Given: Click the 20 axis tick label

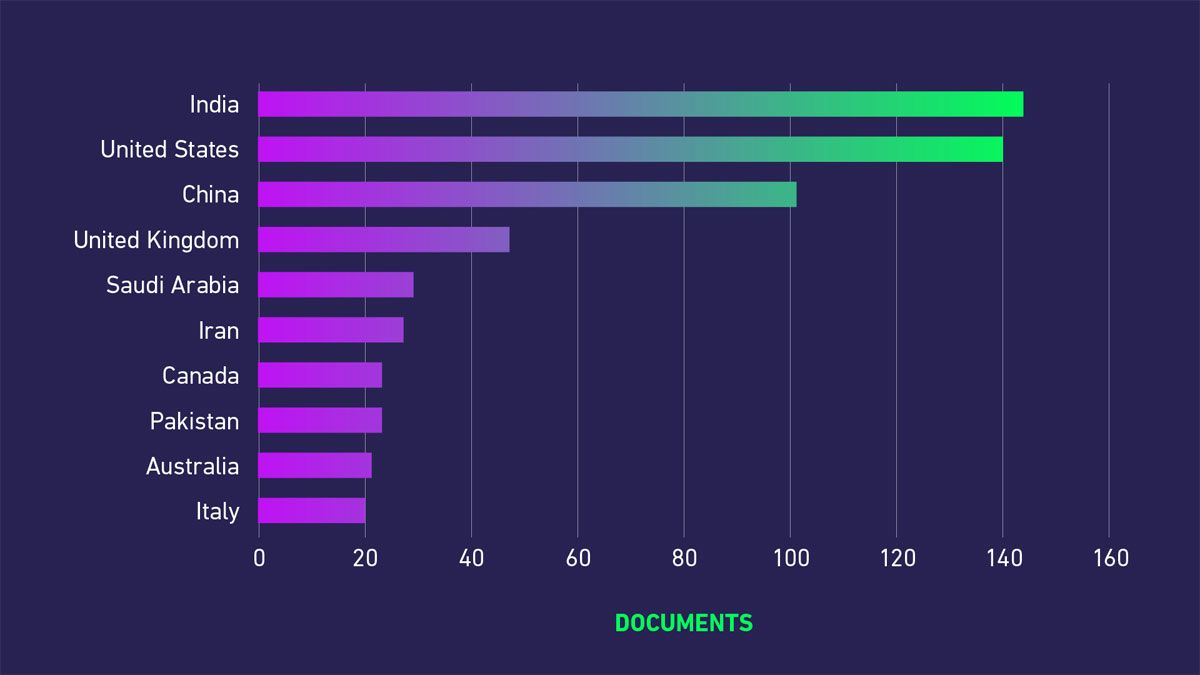Looking at the screenshot, I should (x=365, y=558).
